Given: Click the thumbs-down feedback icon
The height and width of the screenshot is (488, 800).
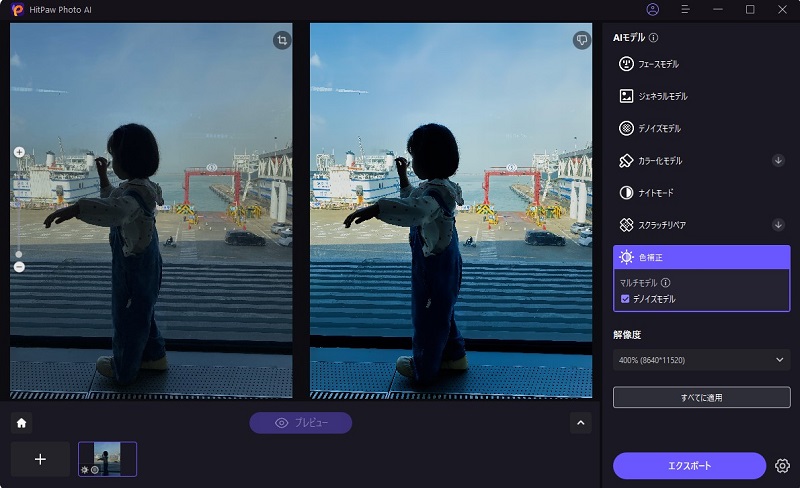Looking at the screenshot, I should [x=583, y=40].
